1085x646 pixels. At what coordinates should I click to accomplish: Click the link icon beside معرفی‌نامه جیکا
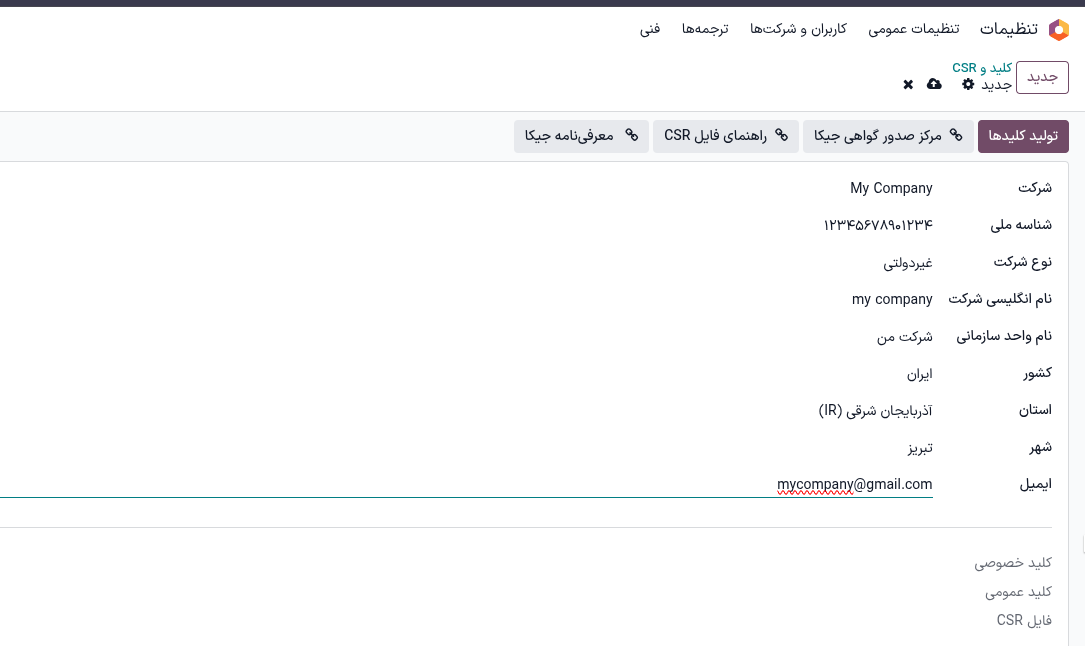630,136
